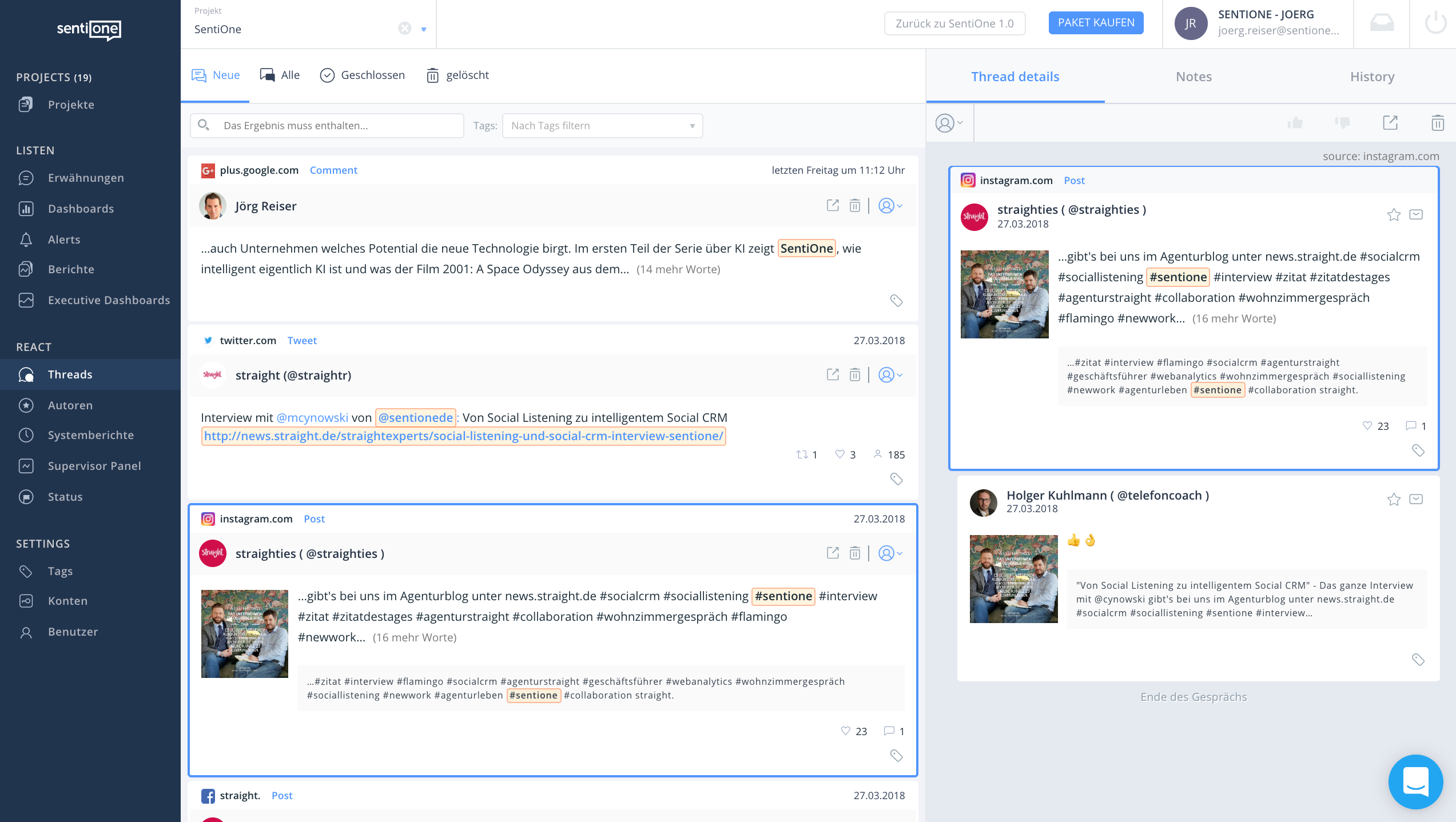The width and height of the screenshot is (1456, 822).
Task: Open the Nach Tags filtern dropdown
Action: (x=602, y=126)
